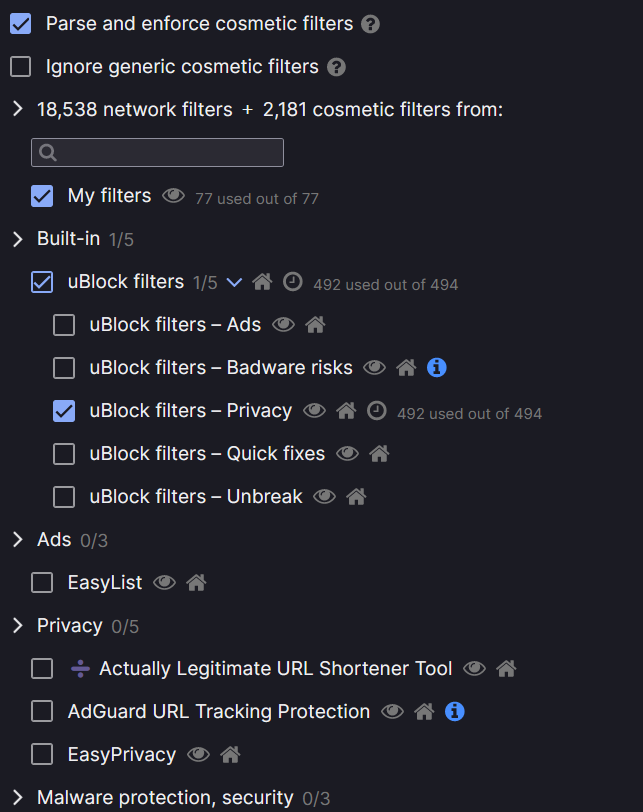Screen dimensions: 643x812
Task: Click the uBlock filters – Unbreak label
Action: pos(195,497)
